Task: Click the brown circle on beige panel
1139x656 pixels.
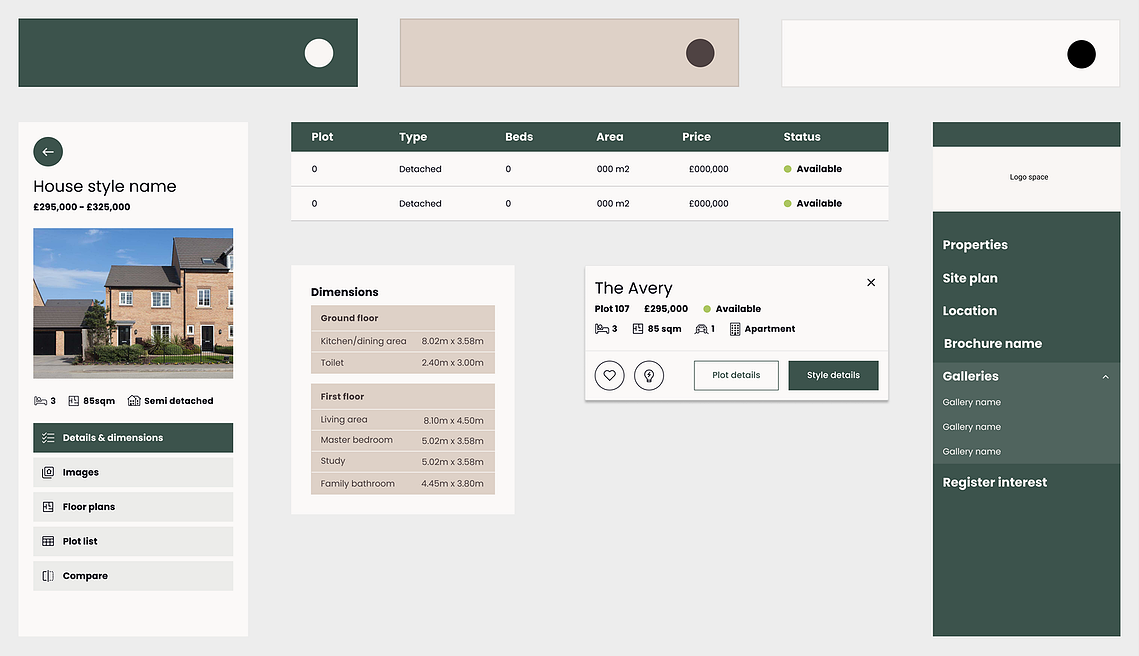Action: pyautogui.click(x=700, y=53)
